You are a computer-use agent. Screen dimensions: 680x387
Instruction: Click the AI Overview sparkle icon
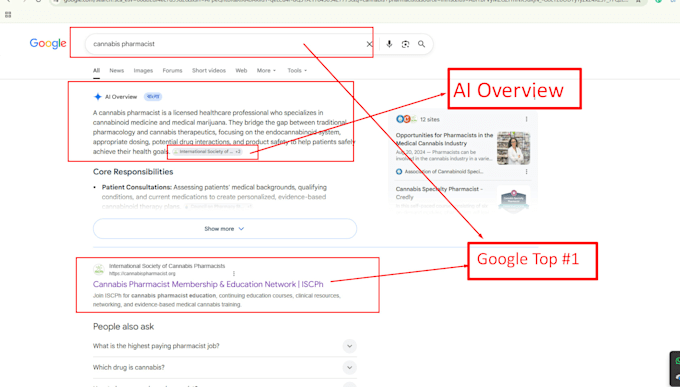[98, 97]
